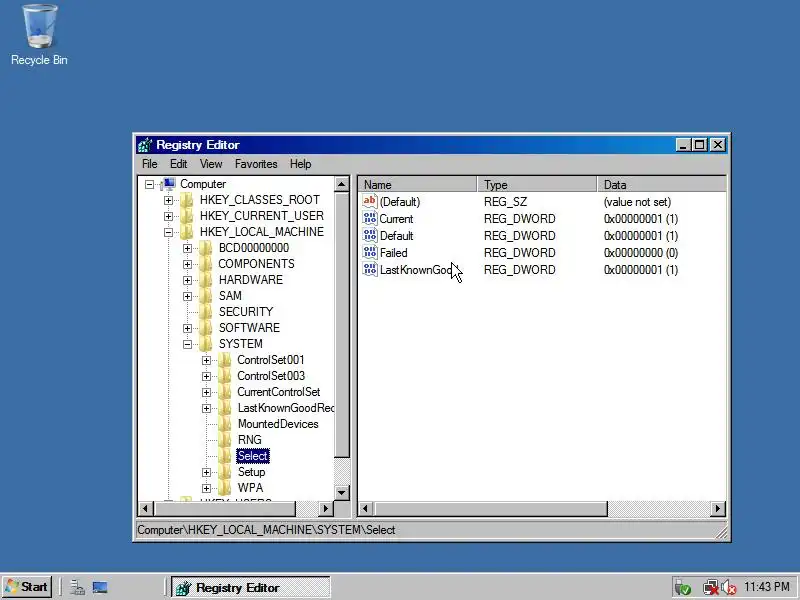The width and height of the screenshot is (800, 600).
Task: Click the COMPONENTS folder icon
Action: (206, 264)
